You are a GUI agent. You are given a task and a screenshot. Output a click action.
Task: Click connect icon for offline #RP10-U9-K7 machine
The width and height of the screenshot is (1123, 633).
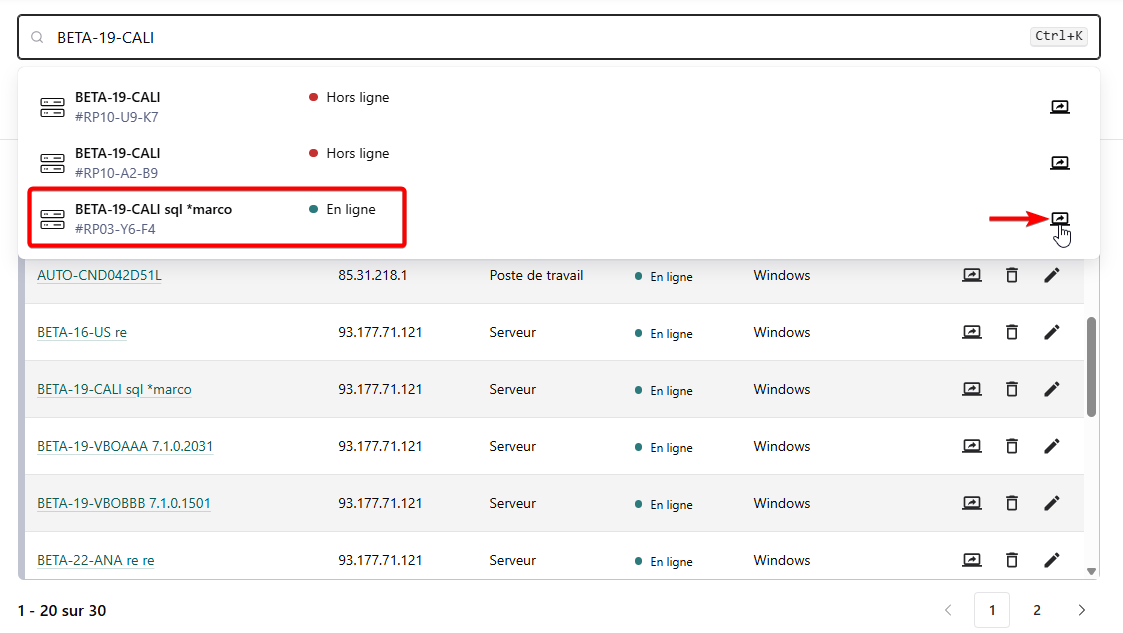click(1060, 106)
